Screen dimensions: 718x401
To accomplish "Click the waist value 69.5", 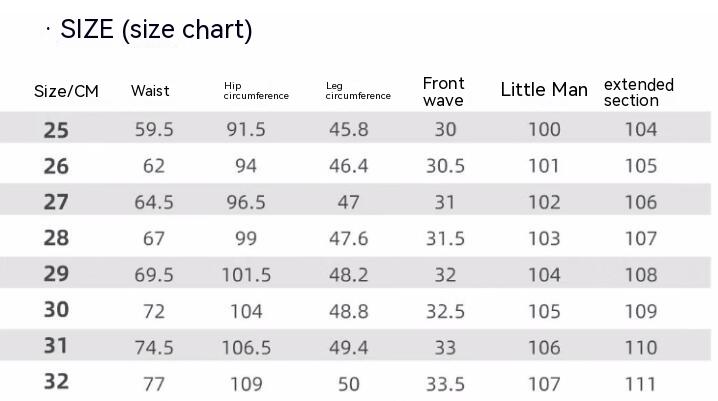I will (x=154, y=275).
